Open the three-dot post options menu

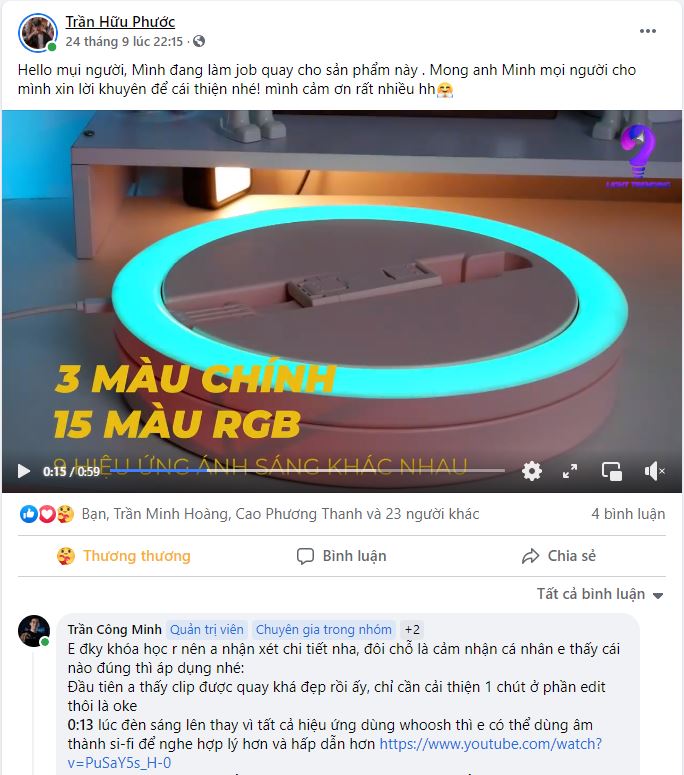point(647,31)
